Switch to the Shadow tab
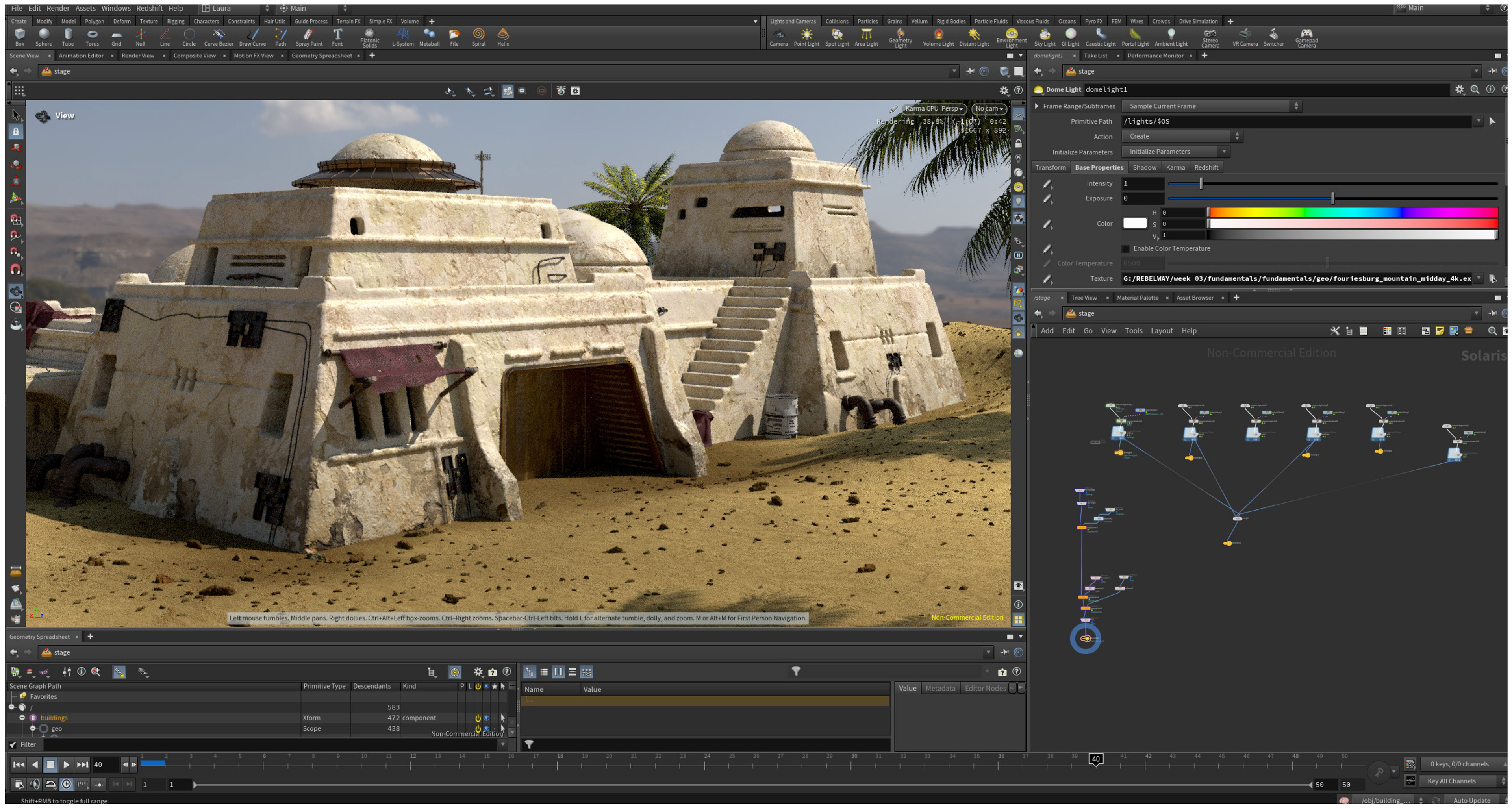 pyautogui.click(x=1144, y=167)
